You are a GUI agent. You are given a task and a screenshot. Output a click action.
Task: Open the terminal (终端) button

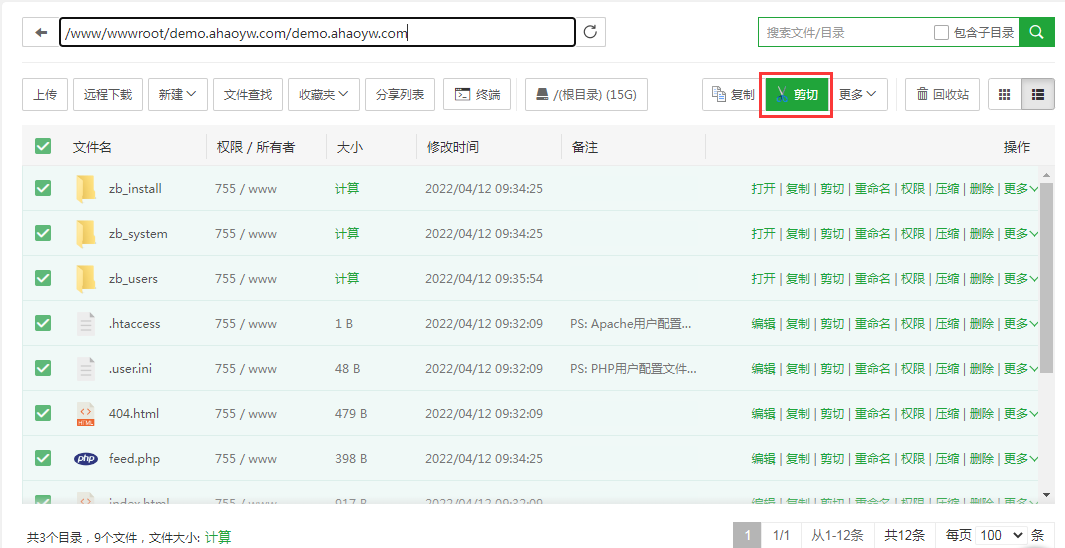pos(477,95)
